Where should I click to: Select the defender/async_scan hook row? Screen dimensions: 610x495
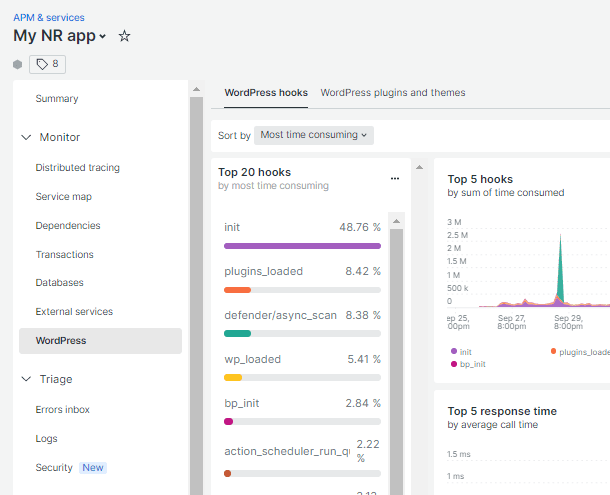tap(302, 323)
